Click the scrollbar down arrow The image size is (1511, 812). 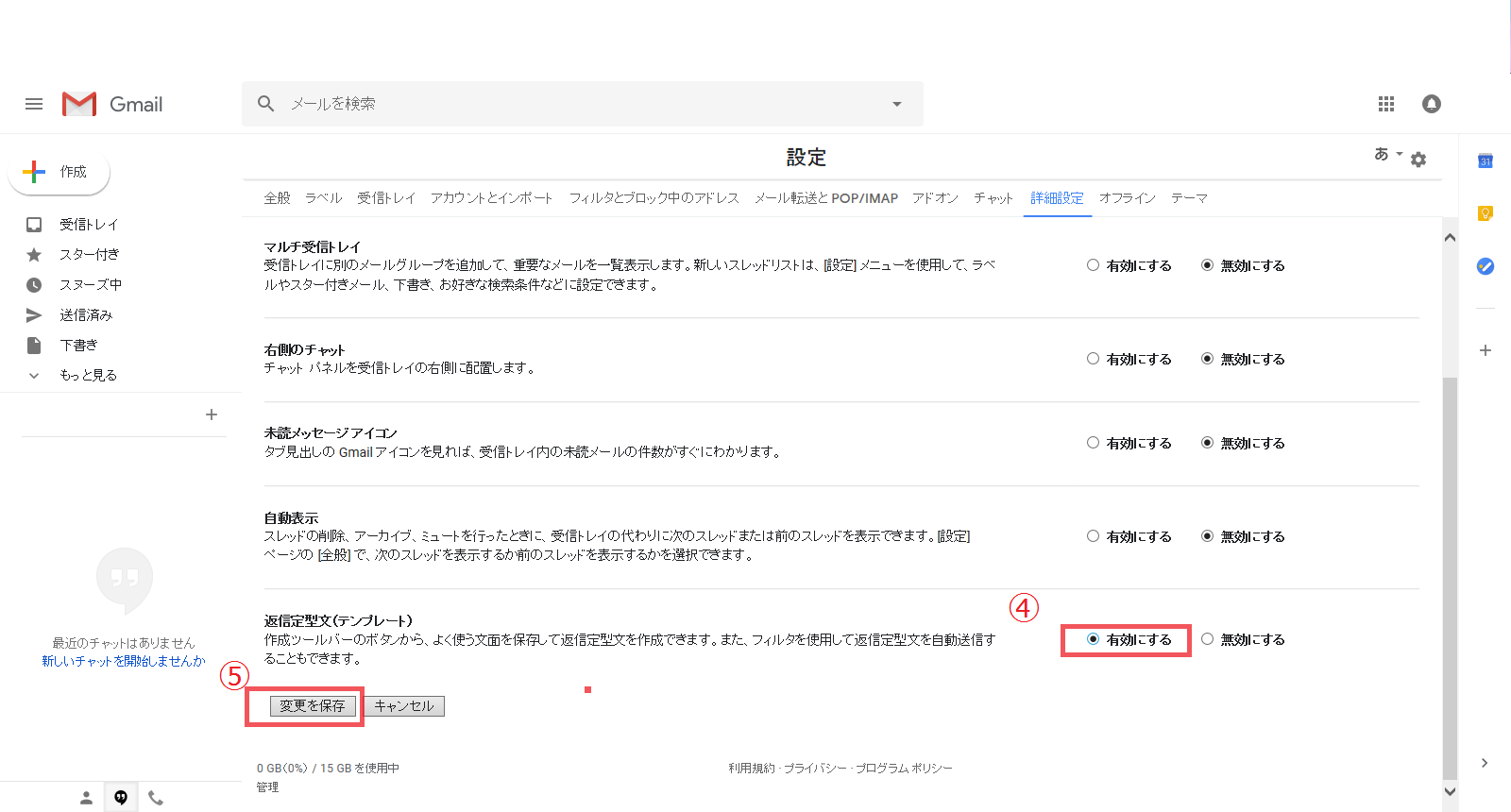click(x=1450, y=792)
